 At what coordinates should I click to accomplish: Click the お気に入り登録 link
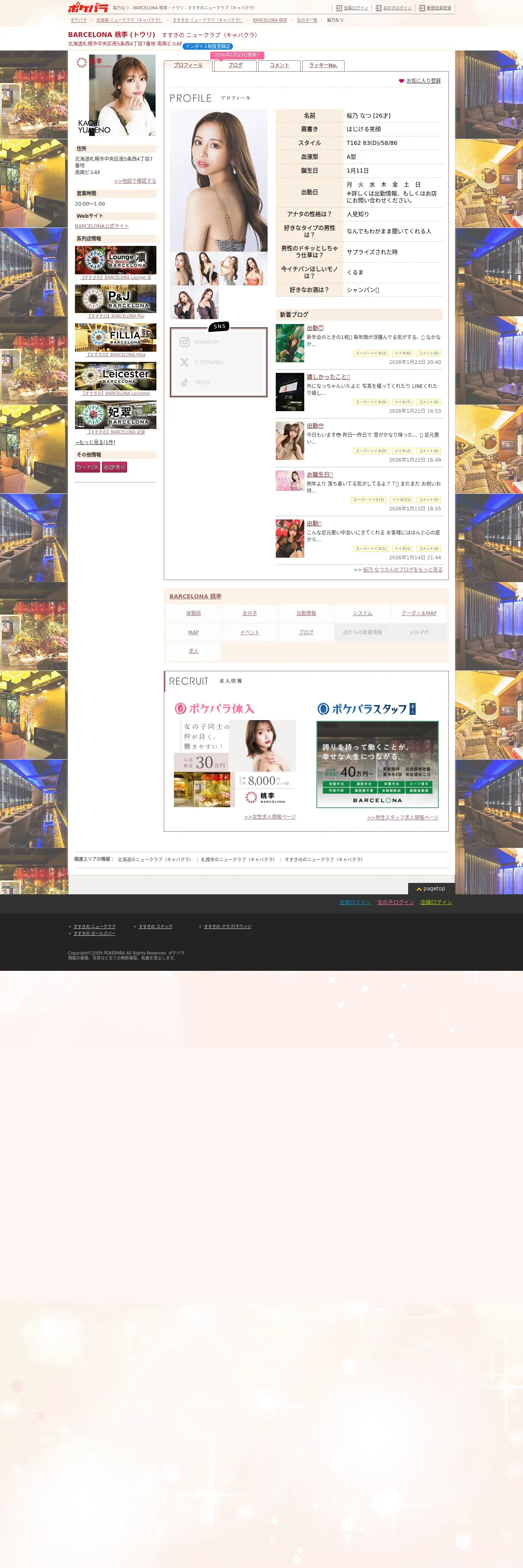click(424, 81)
